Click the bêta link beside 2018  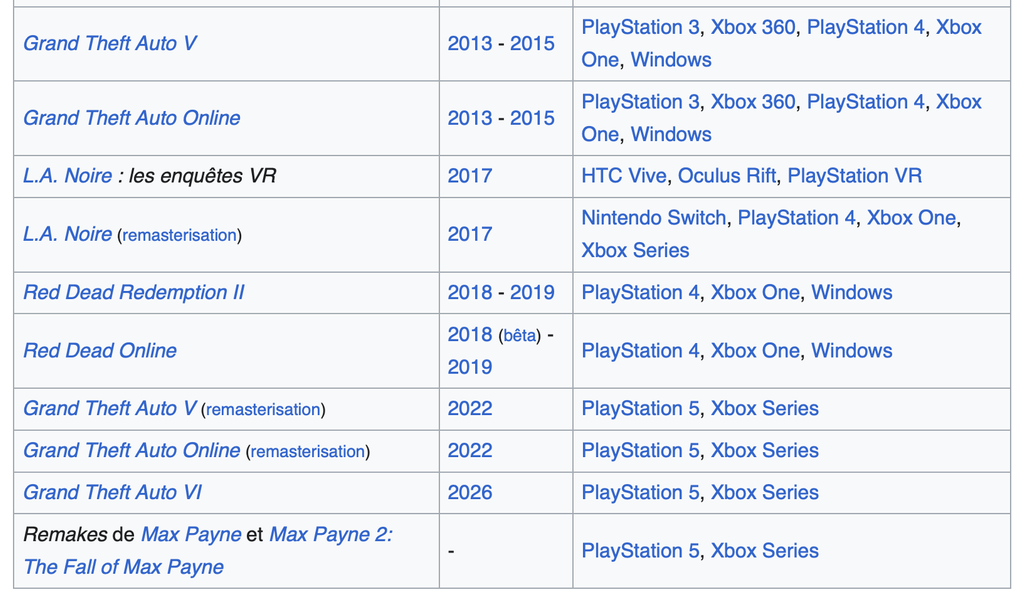(x=520, y=336)
